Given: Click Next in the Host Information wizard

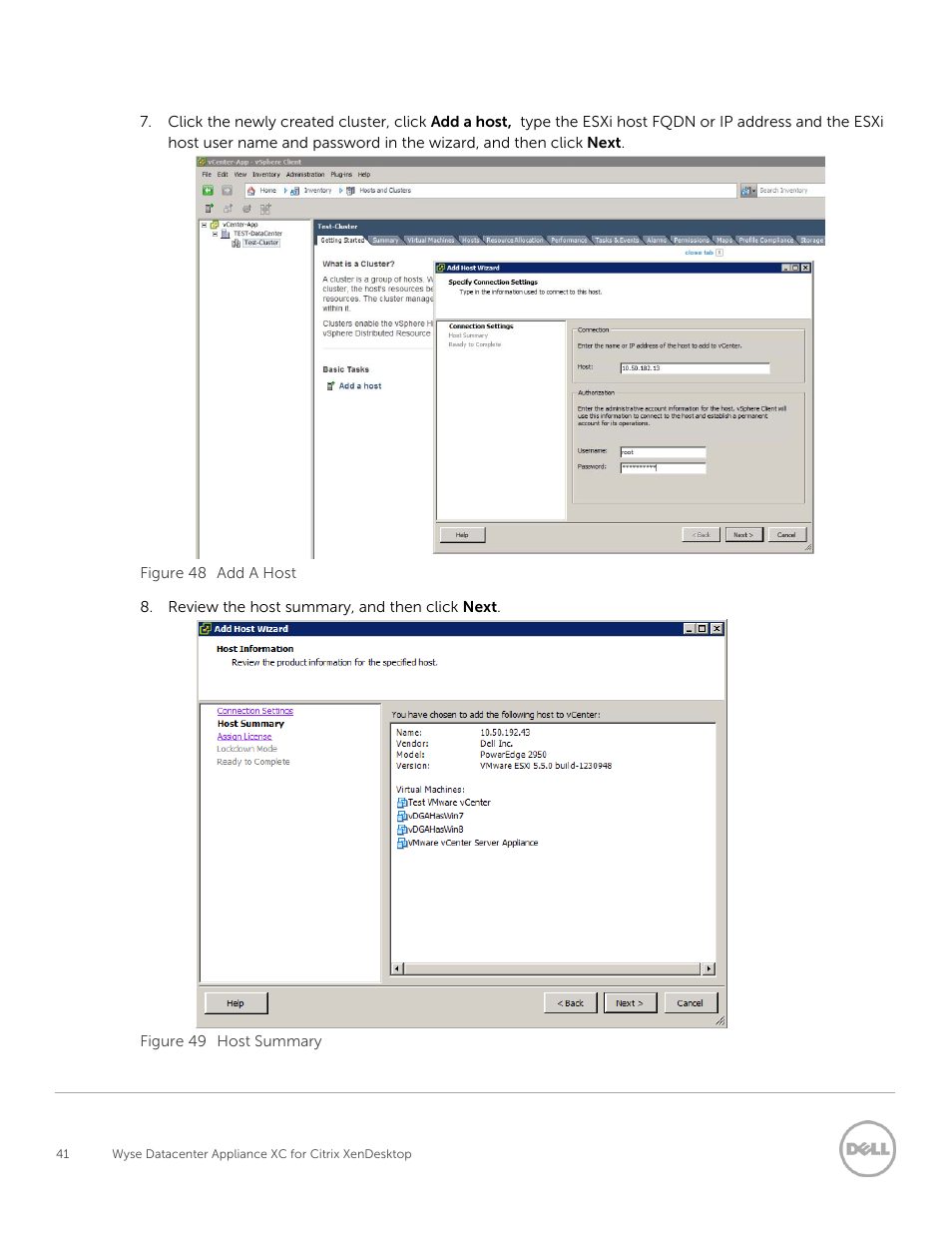Looking at the screenshot, I should point(630,1003).
